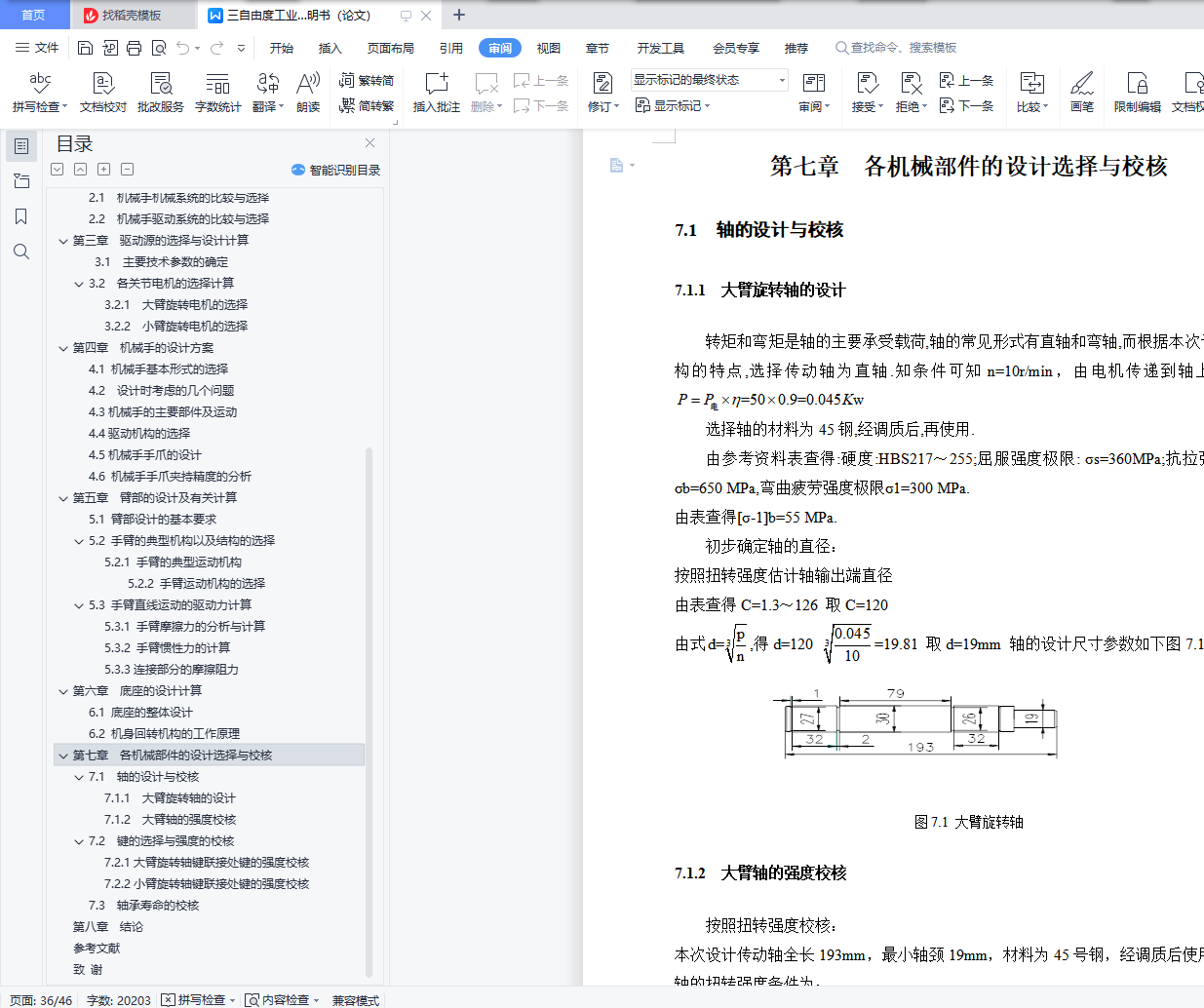This screenshot has width=1204, height=1008.
Task: Insert a comment with 插入批注
Action: [436, 93]
